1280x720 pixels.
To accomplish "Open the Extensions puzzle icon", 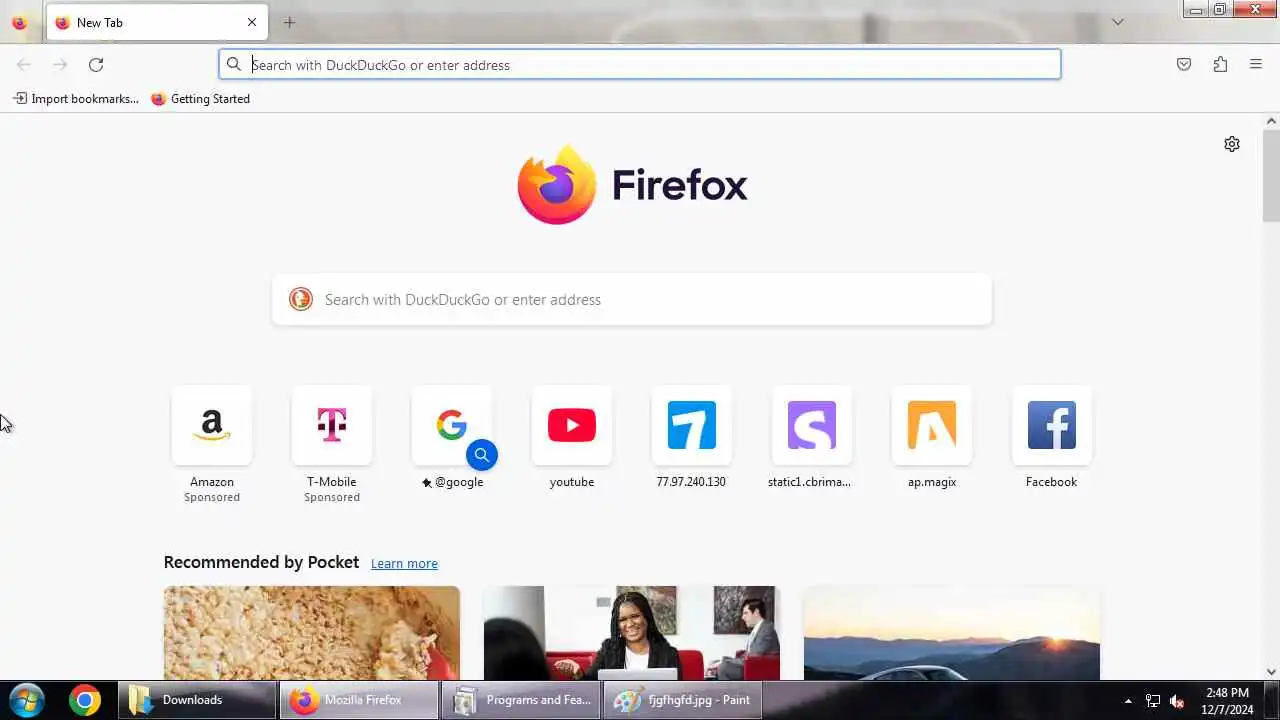I will pyautogui.click(x=1220, y=65).
